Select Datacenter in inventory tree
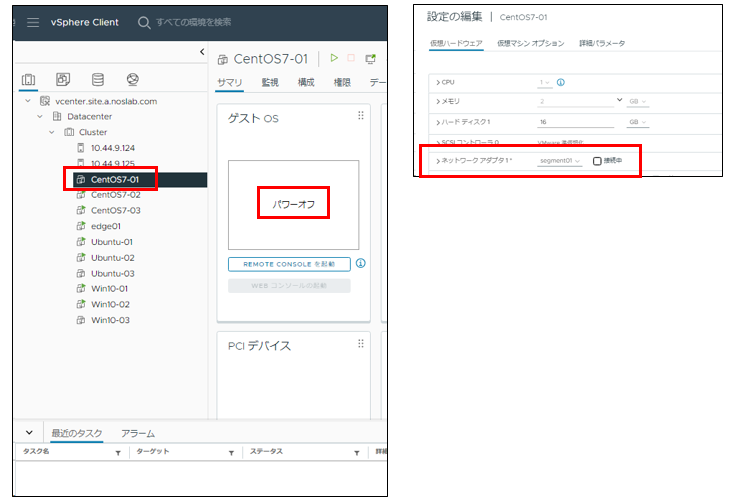The height and width of the screenshot is (504, 735). coord(90,116)
